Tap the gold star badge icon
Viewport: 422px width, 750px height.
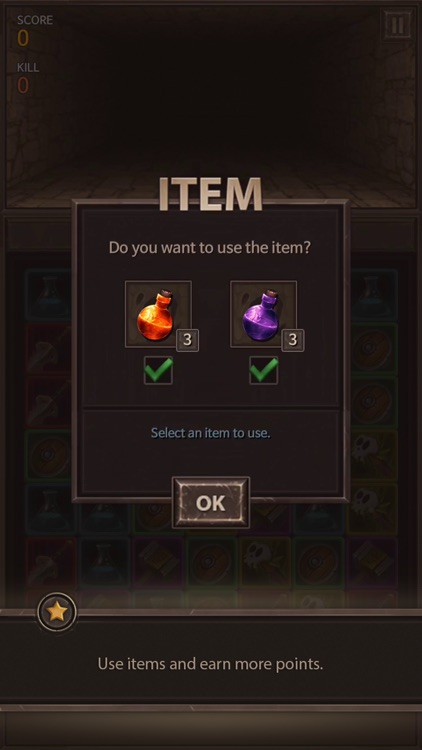click(57, 612)
